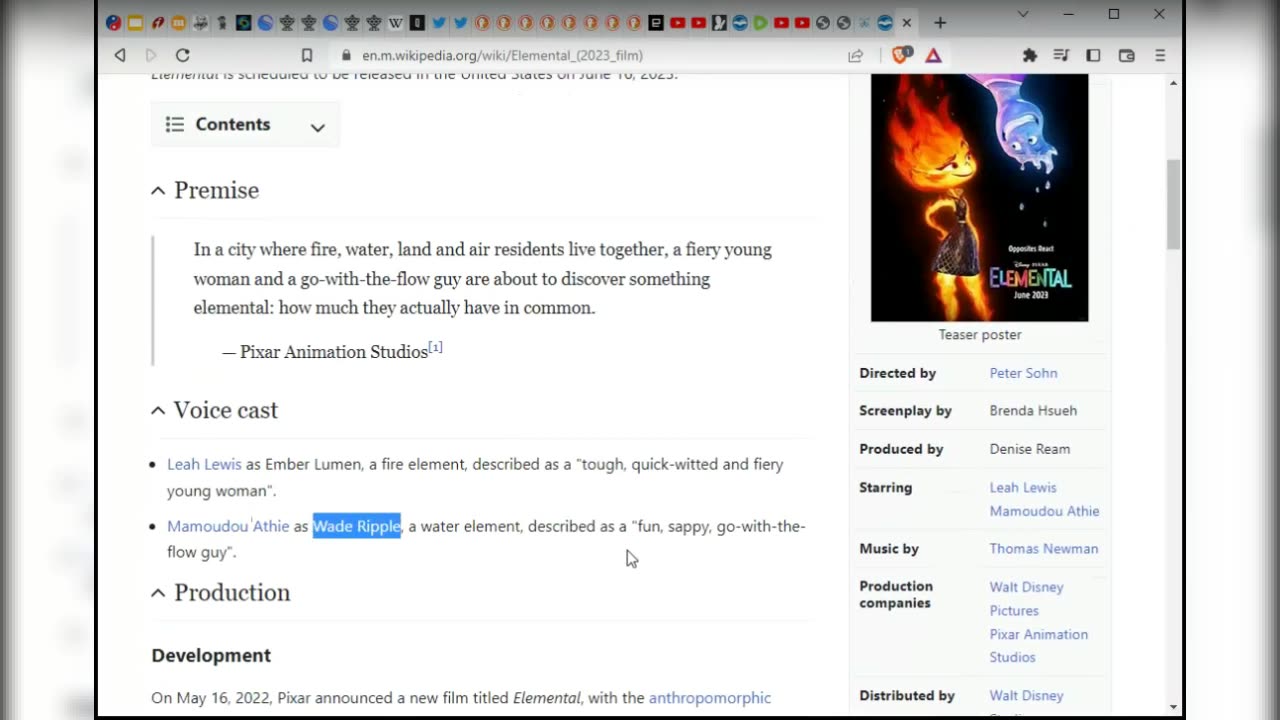Click the Premise heading text
1280x720 pixels.
[216, 190]
